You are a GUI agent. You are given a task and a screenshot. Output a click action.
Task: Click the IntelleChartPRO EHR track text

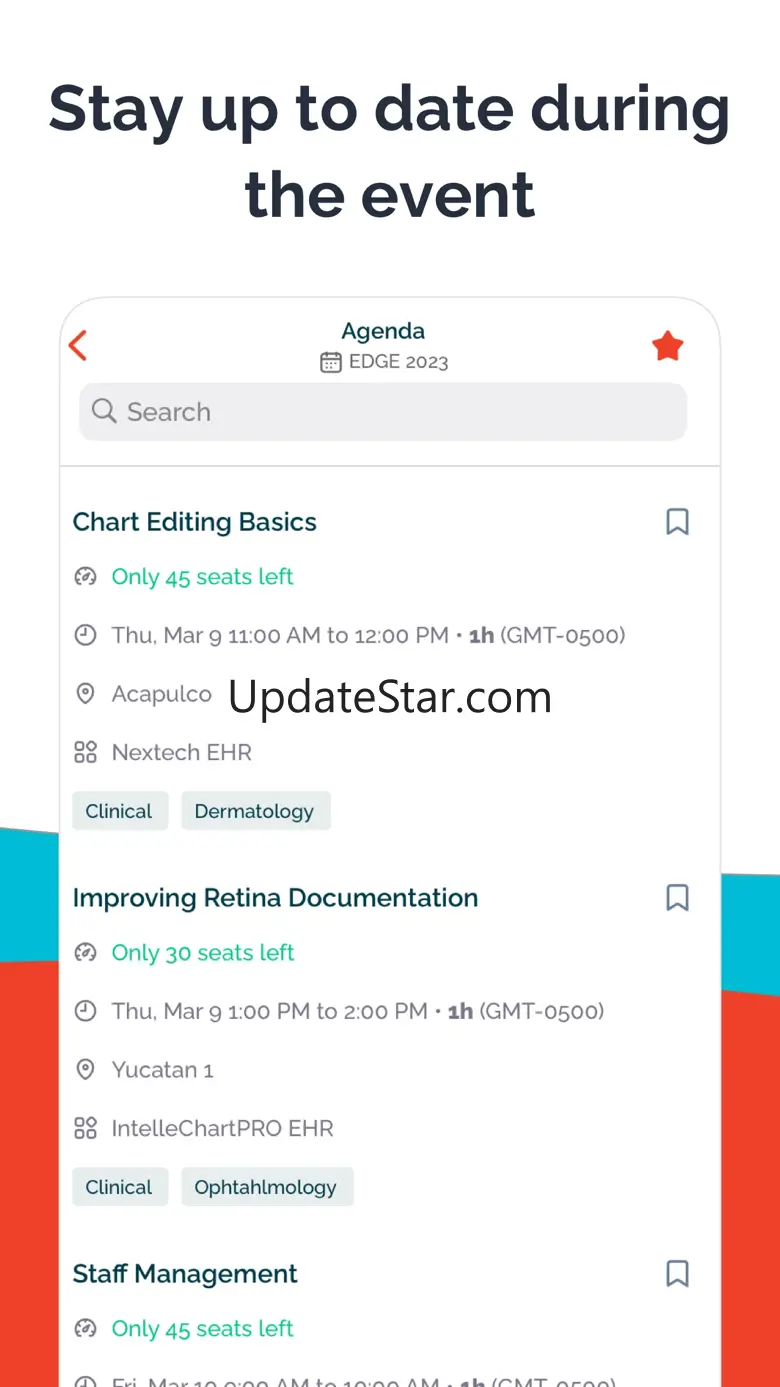pyautogui.click(x=223, y=1128)
